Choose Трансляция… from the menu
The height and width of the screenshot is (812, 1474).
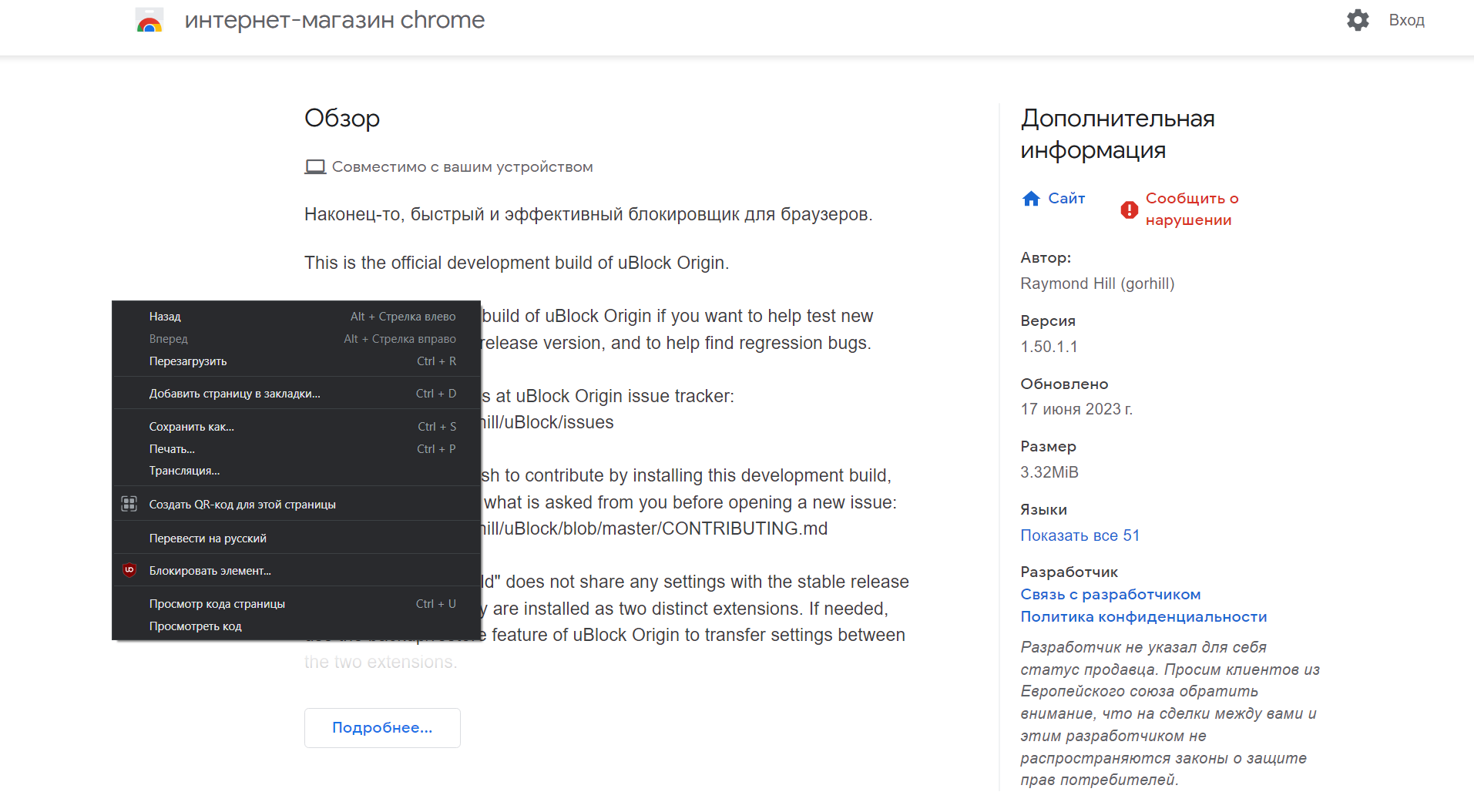[x=297, y=471]
